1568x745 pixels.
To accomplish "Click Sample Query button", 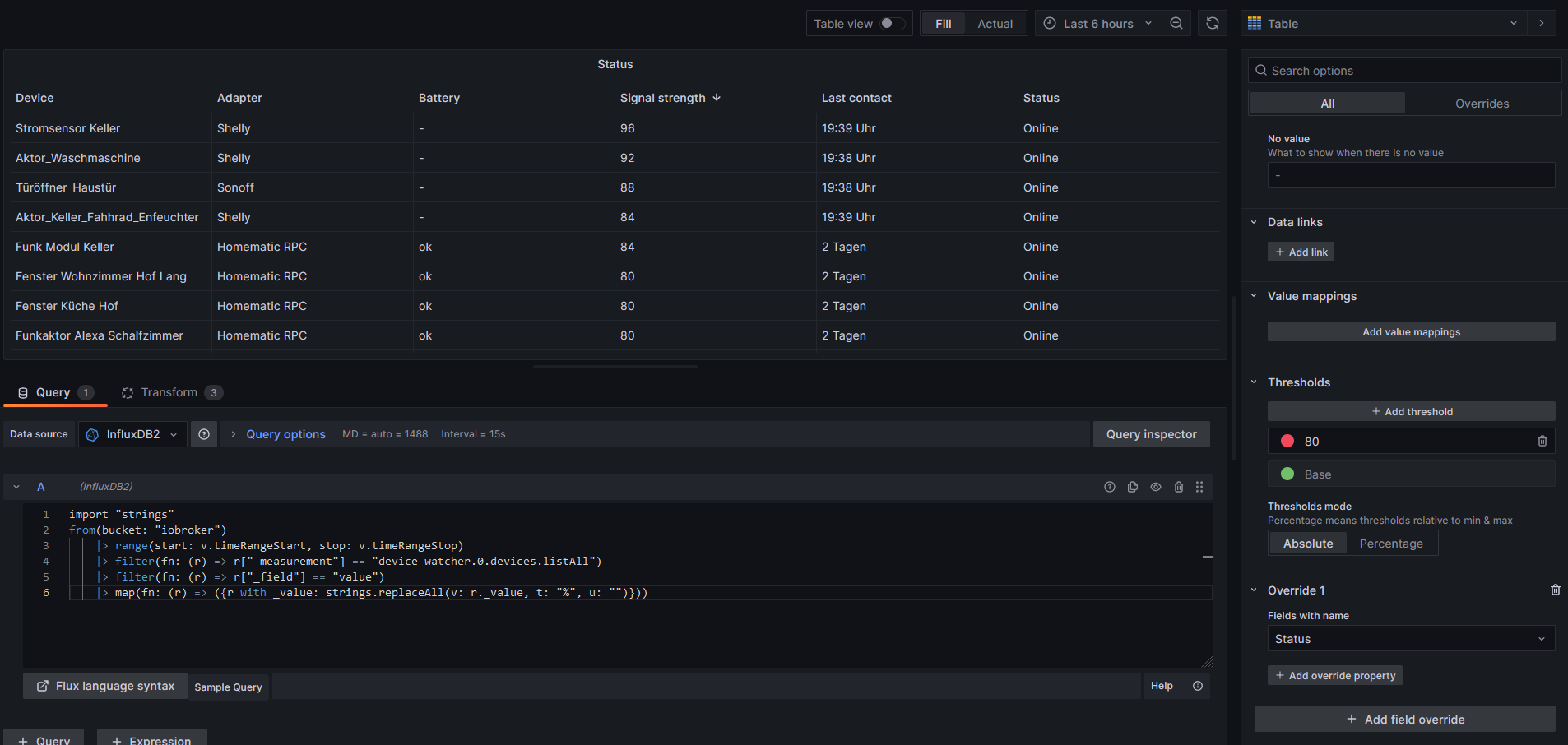I will click(229, 687).
